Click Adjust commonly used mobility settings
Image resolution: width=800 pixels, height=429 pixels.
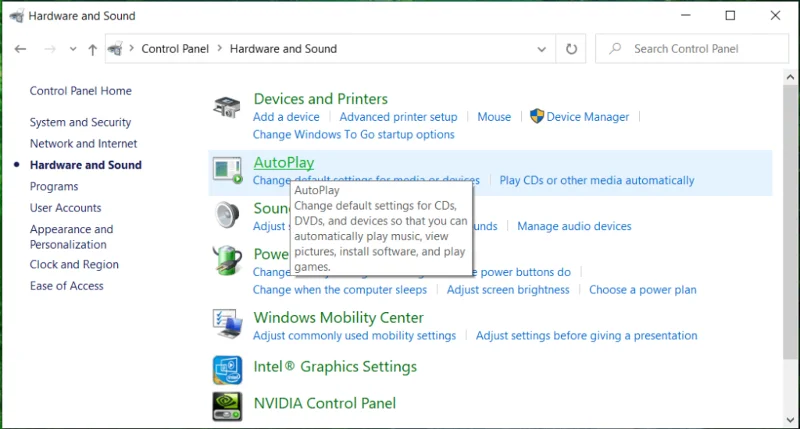tap(355, 336)
